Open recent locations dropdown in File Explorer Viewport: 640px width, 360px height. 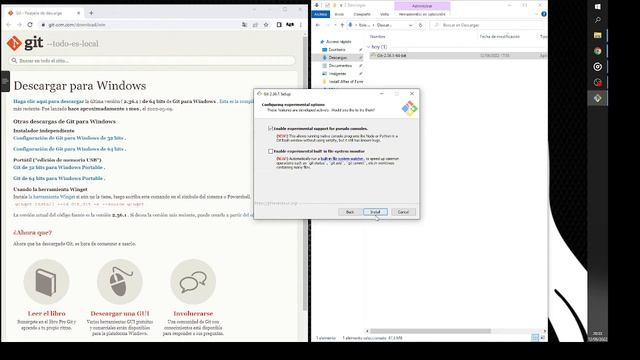pos(335,25)
